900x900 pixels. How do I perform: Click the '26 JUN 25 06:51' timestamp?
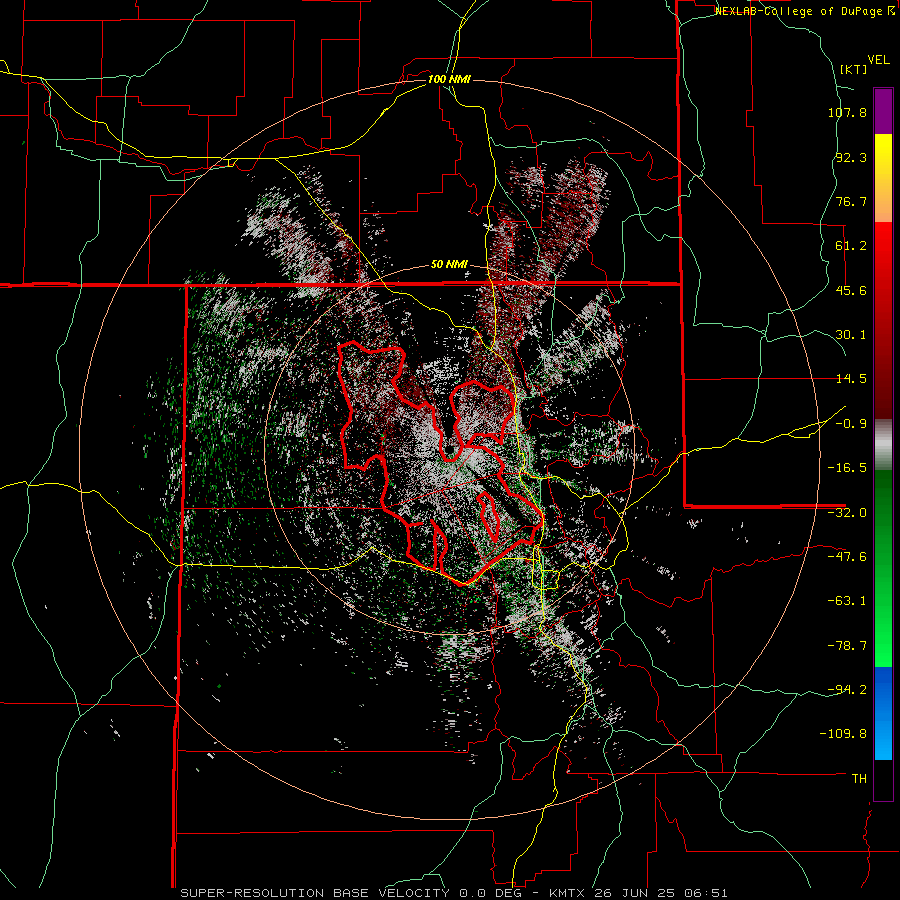[660, 893]
